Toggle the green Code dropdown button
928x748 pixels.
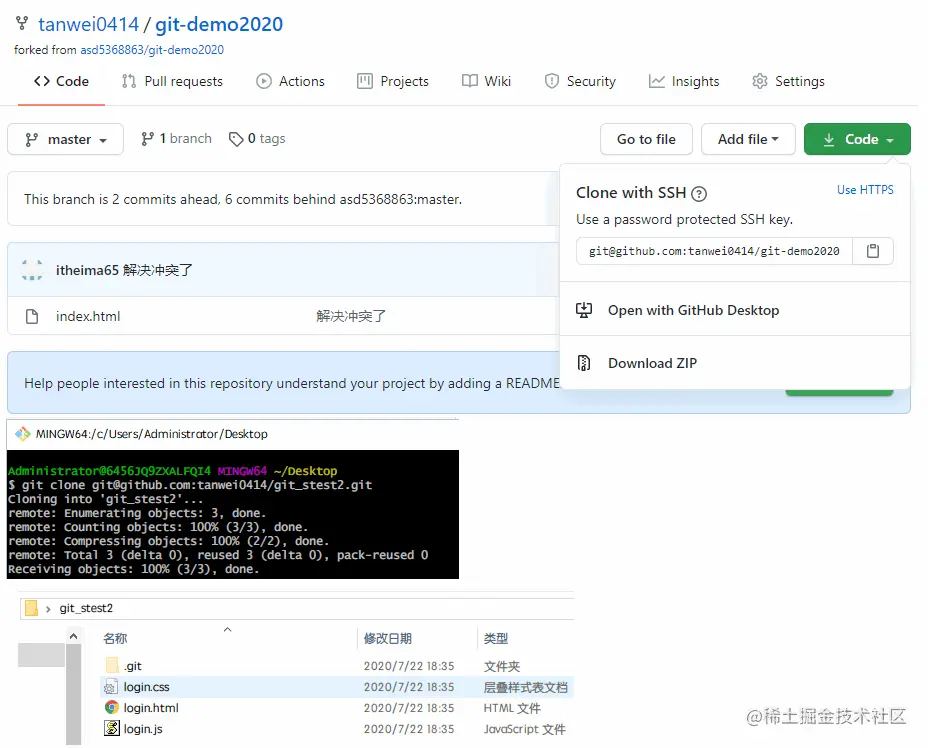point(857,140)
